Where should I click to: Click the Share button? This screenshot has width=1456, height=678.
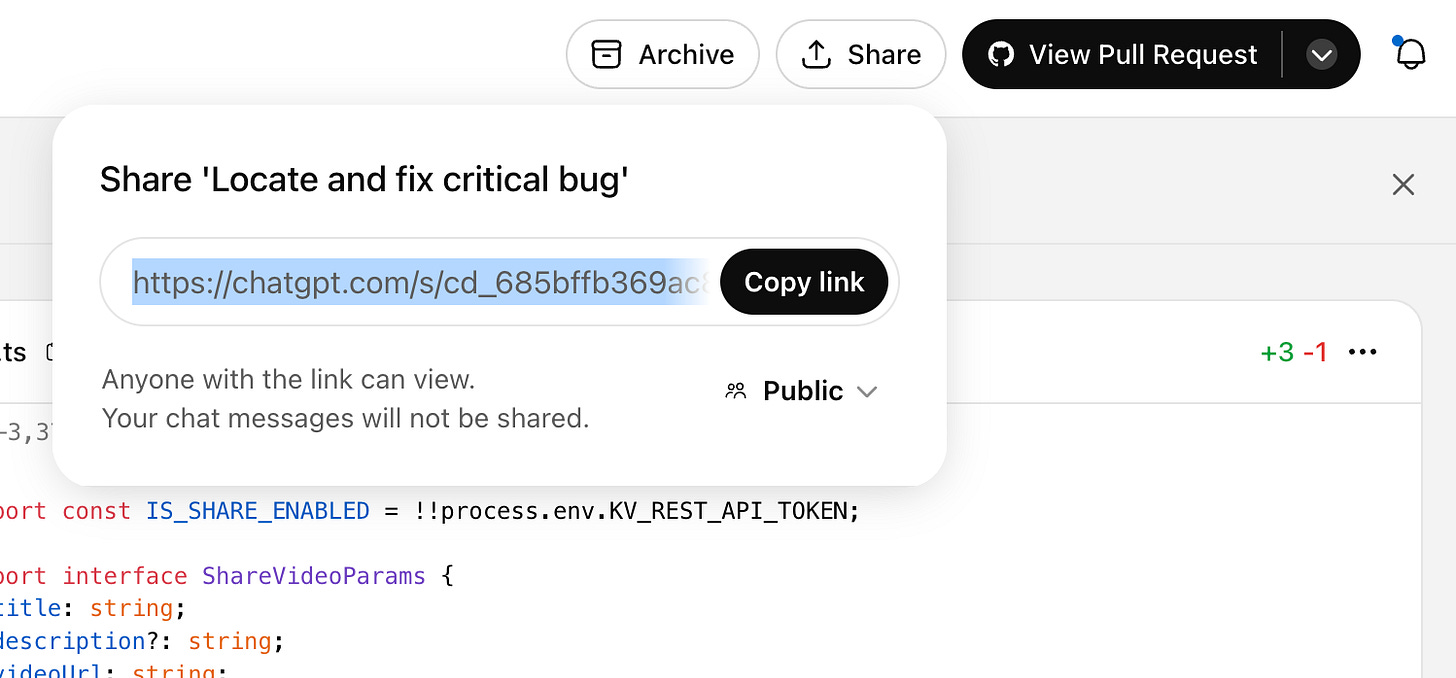[x=860, y=54]
